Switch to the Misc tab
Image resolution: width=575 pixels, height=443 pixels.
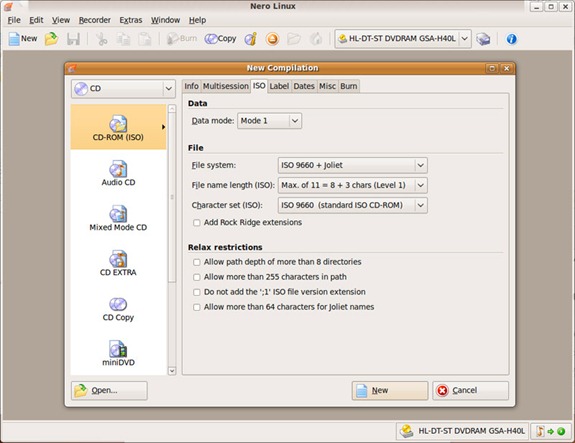[327, 86]
